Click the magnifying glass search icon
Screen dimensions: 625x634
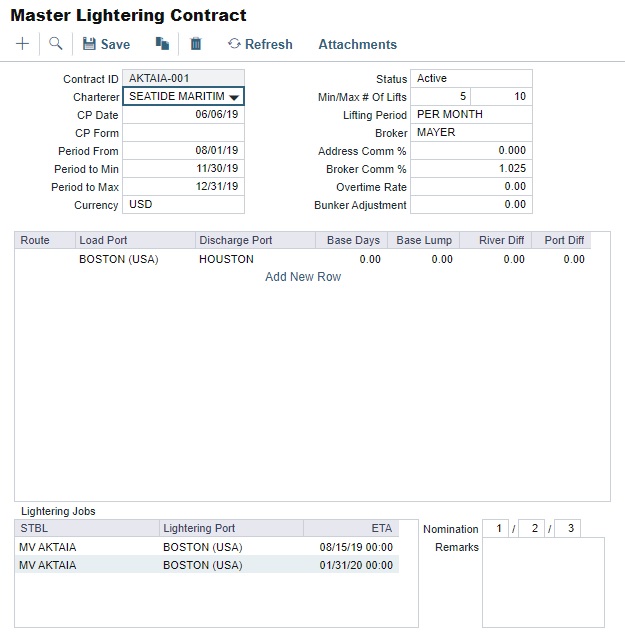tap(56, 44)
